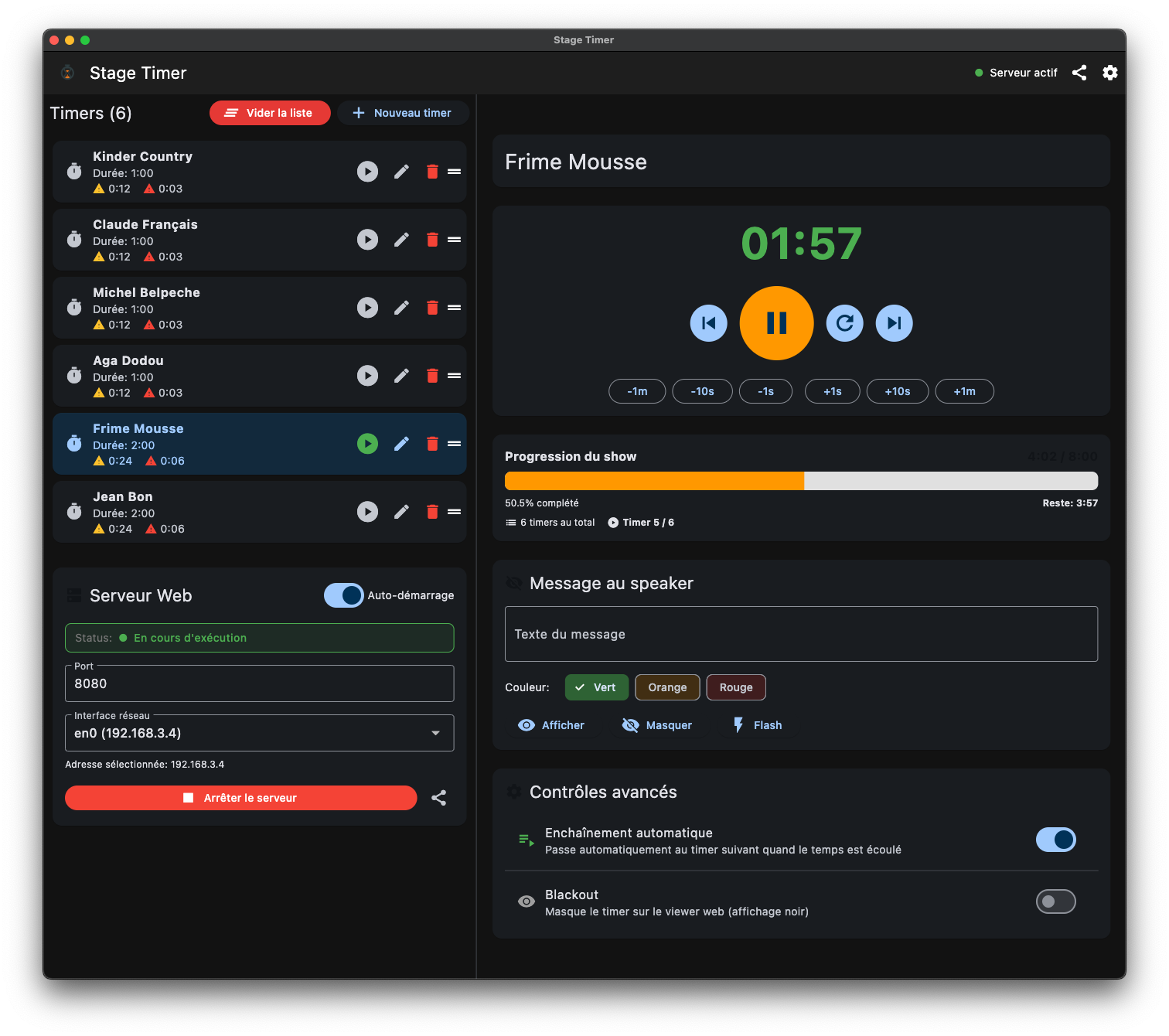Open the Interface réseau dropdown
Image resolution: width=1169 pixels, height=1036 pixels.
259,732
